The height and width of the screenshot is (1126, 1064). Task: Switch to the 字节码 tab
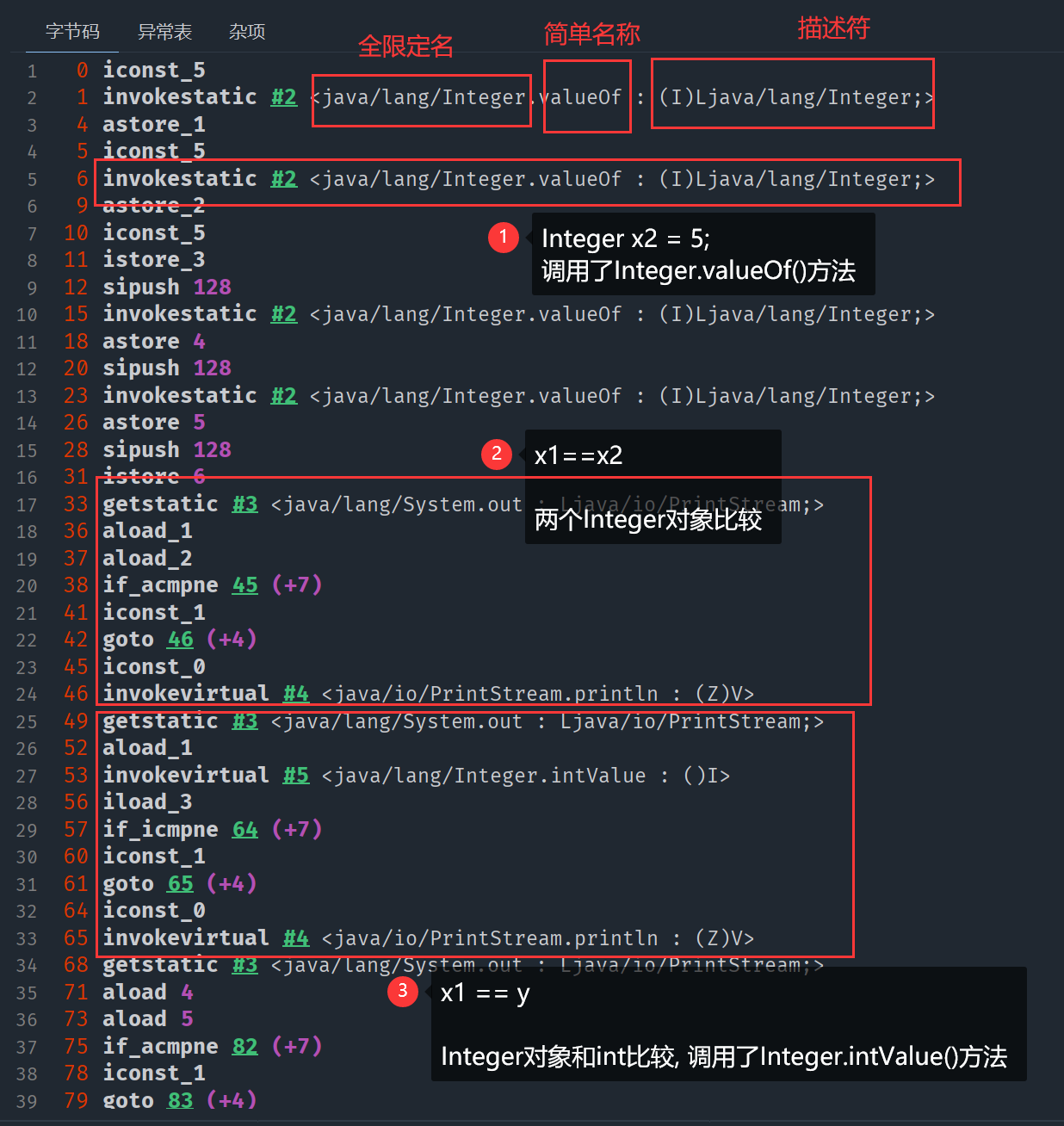pos(72,32)
